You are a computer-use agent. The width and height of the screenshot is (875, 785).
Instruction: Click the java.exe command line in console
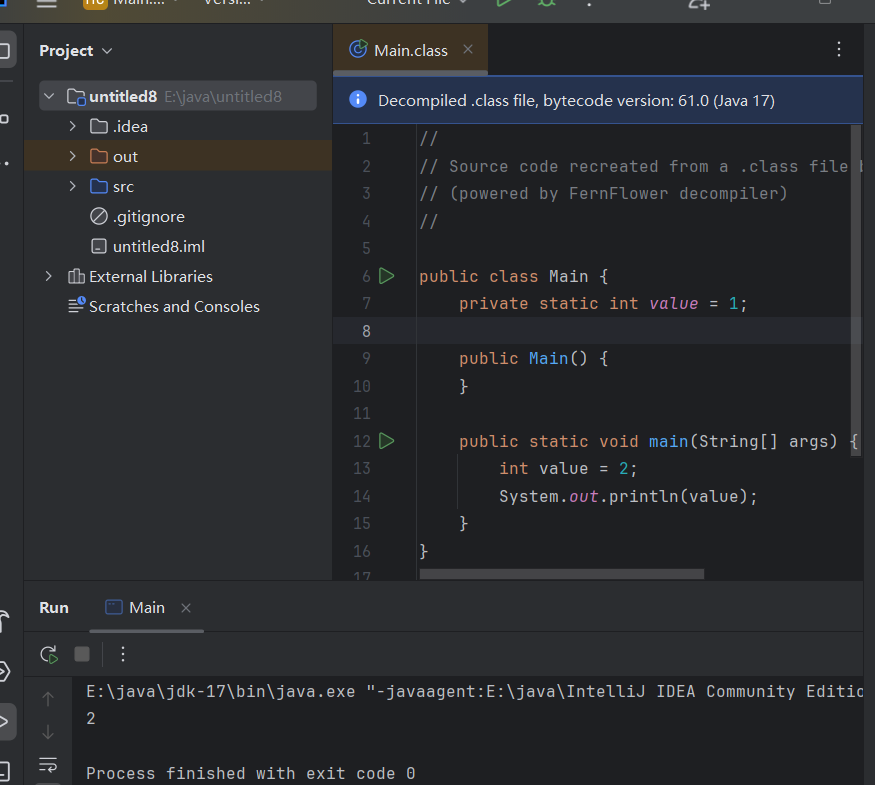[474, 691]
